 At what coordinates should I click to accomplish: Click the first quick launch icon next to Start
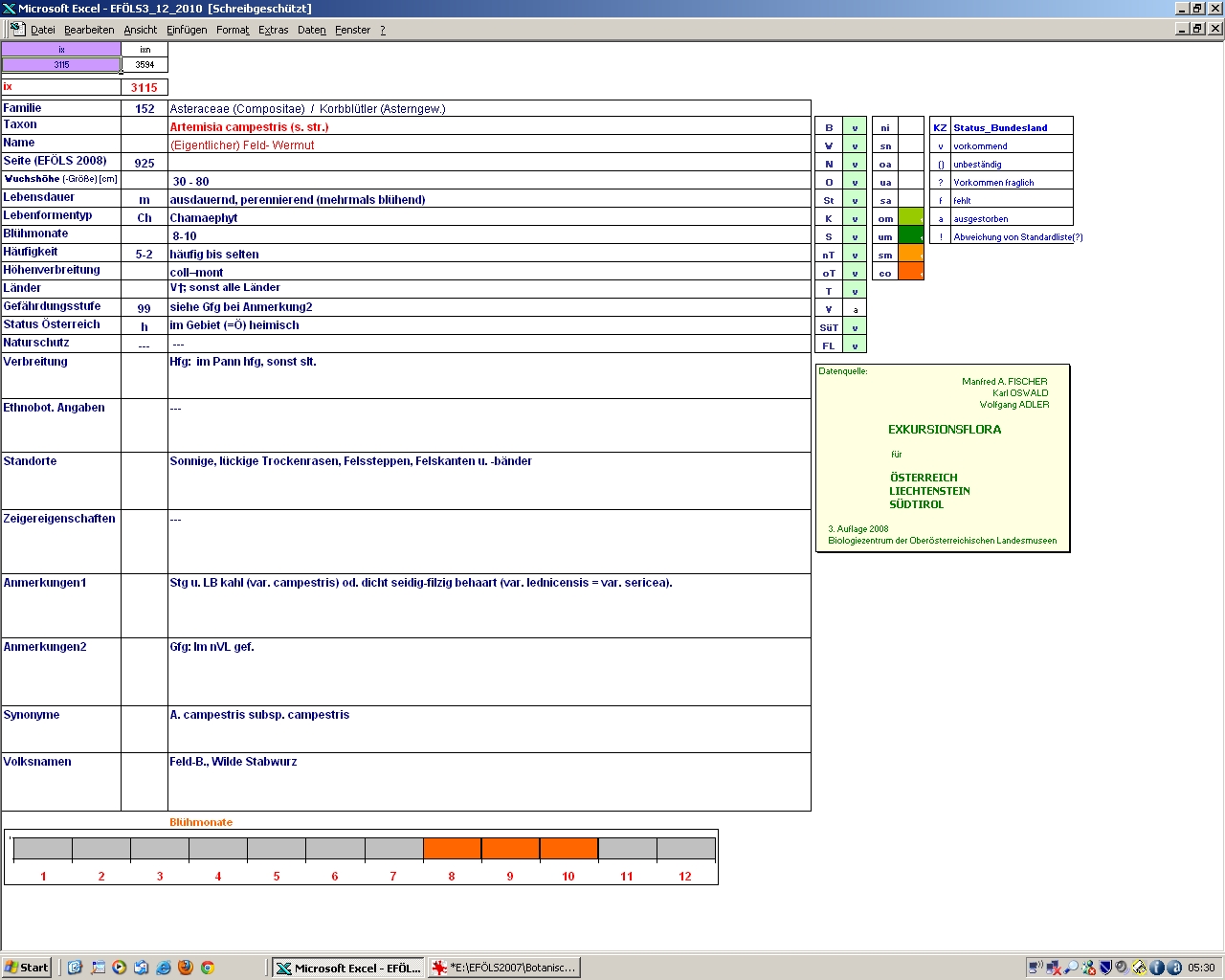75,968
